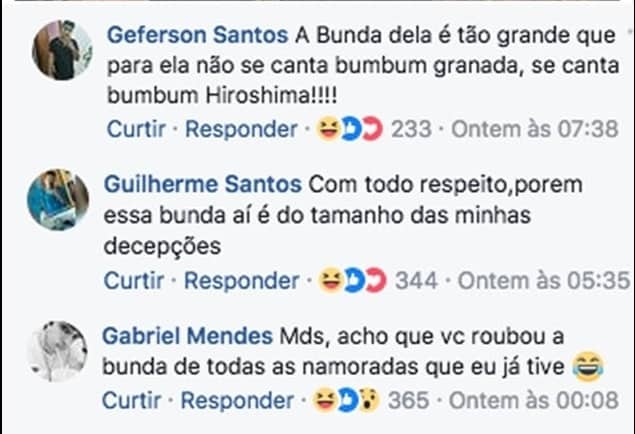This screenshot has width=635, height=434.
Task: Open Guilherme Santos profile picture
Action: pyautogui.click(x=58, y=200)
